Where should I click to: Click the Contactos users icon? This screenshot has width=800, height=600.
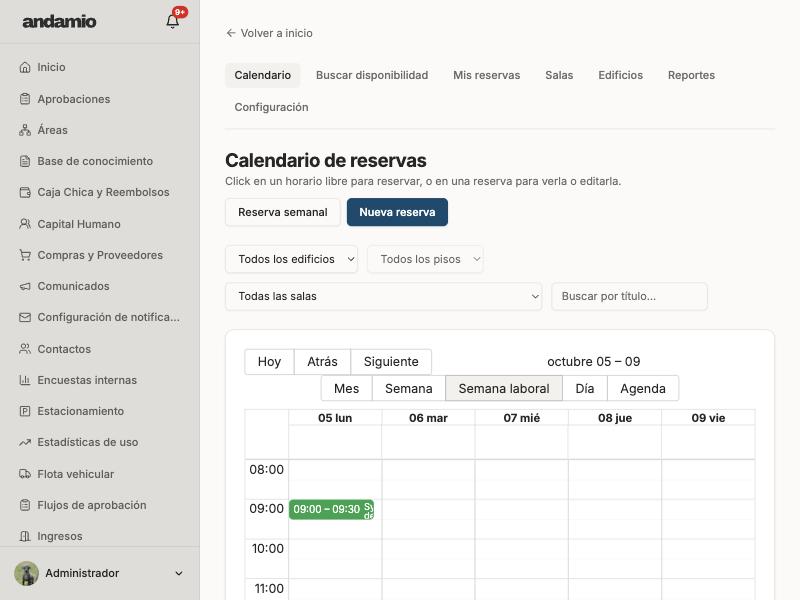pos(24,349)
